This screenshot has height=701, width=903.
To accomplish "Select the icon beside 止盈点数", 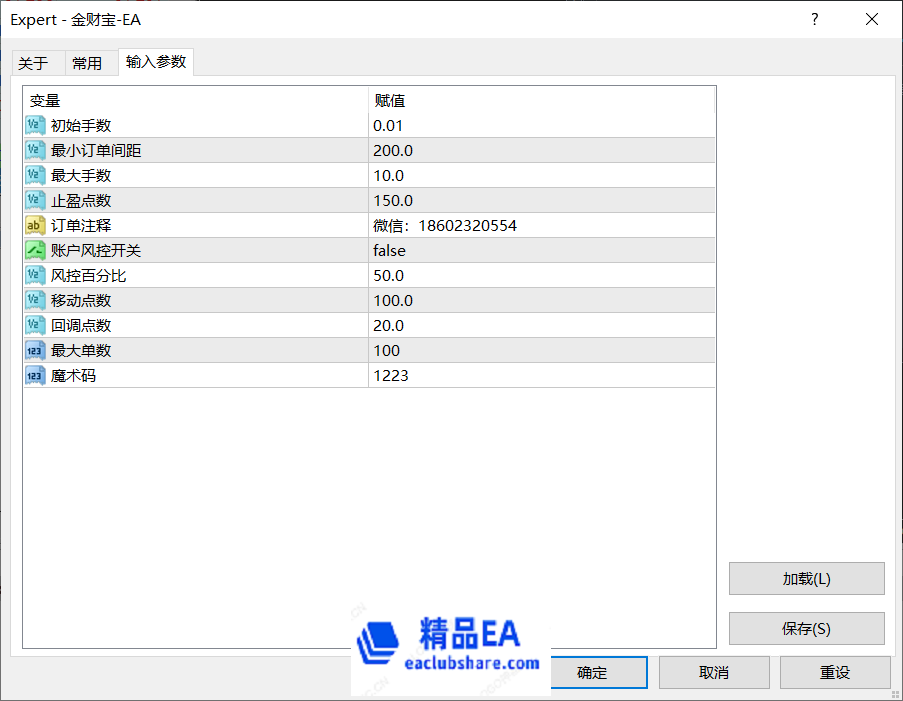I will tap(35, 200).
